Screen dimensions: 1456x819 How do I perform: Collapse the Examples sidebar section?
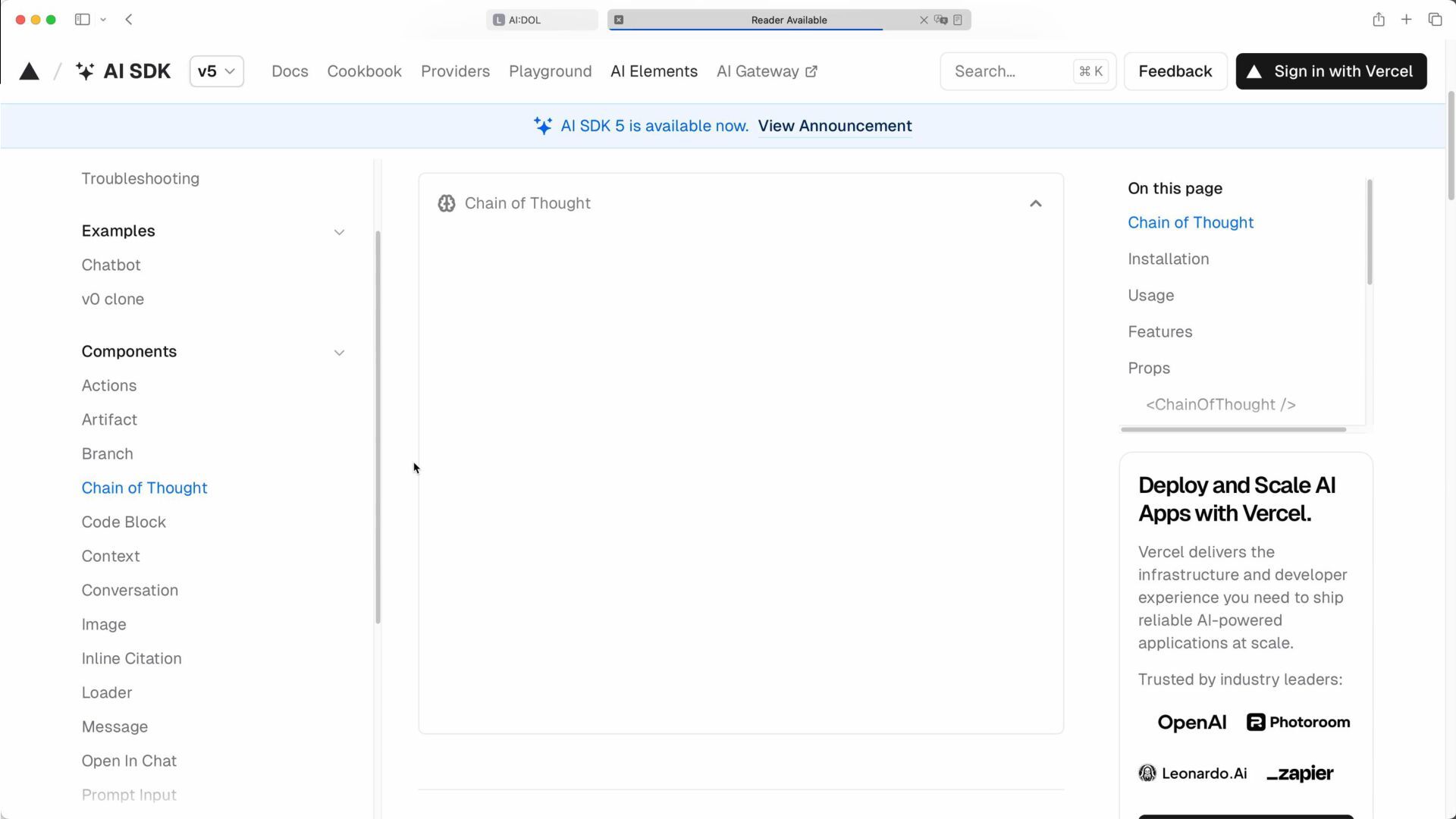(339, 232)
